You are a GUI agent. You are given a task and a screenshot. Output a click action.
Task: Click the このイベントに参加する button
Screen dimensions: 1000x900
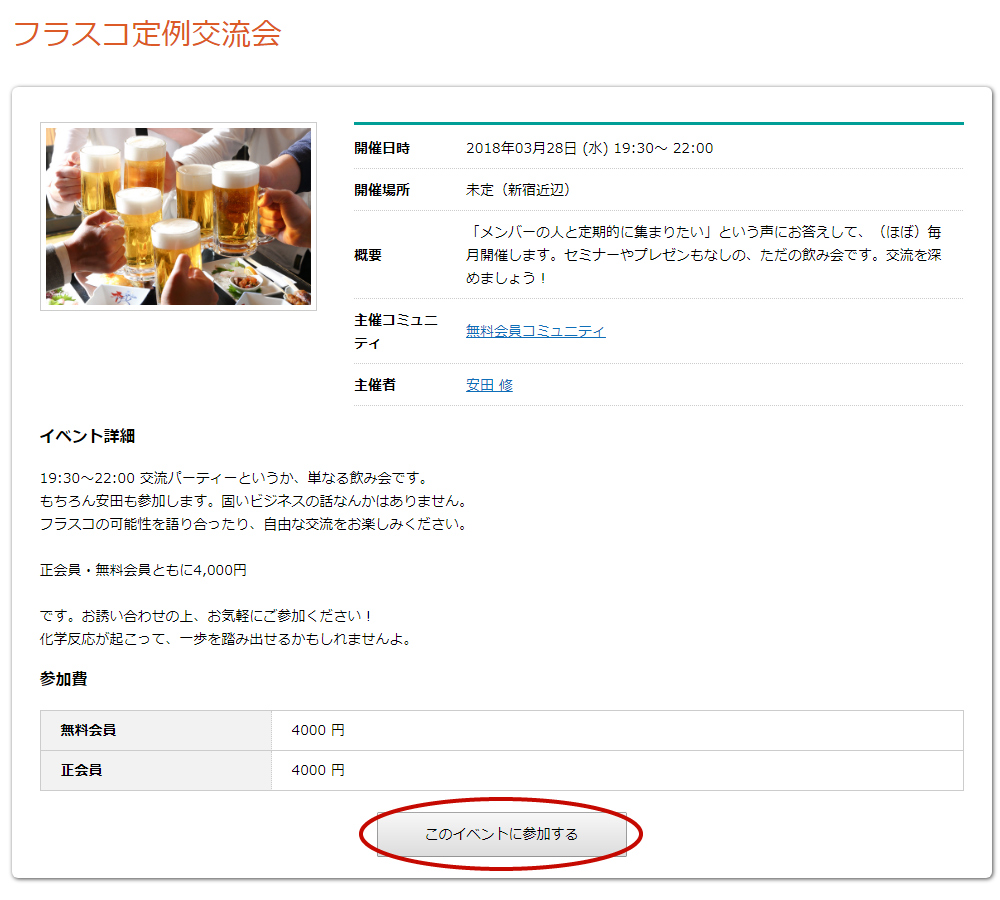[x=501, y=834]
